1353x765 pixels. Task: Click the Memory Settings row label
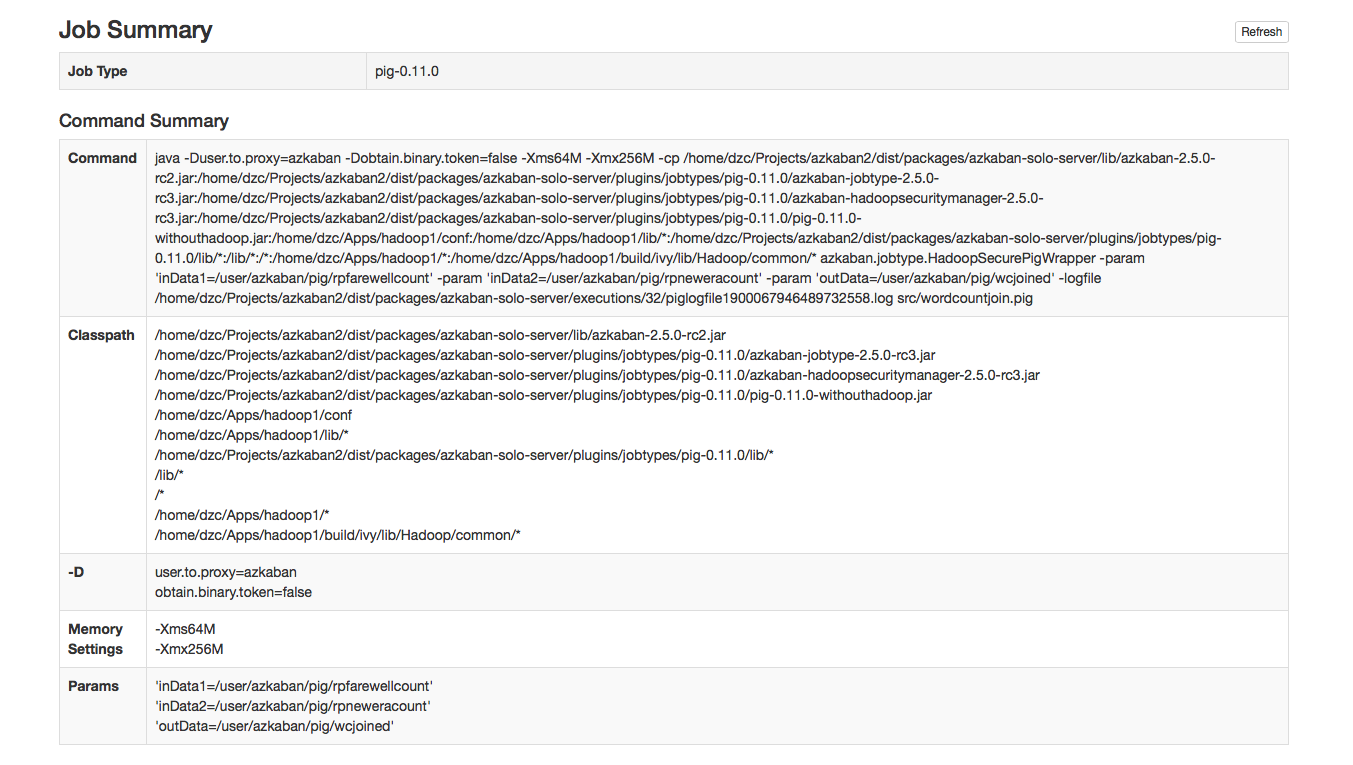[x=95, y=639]
